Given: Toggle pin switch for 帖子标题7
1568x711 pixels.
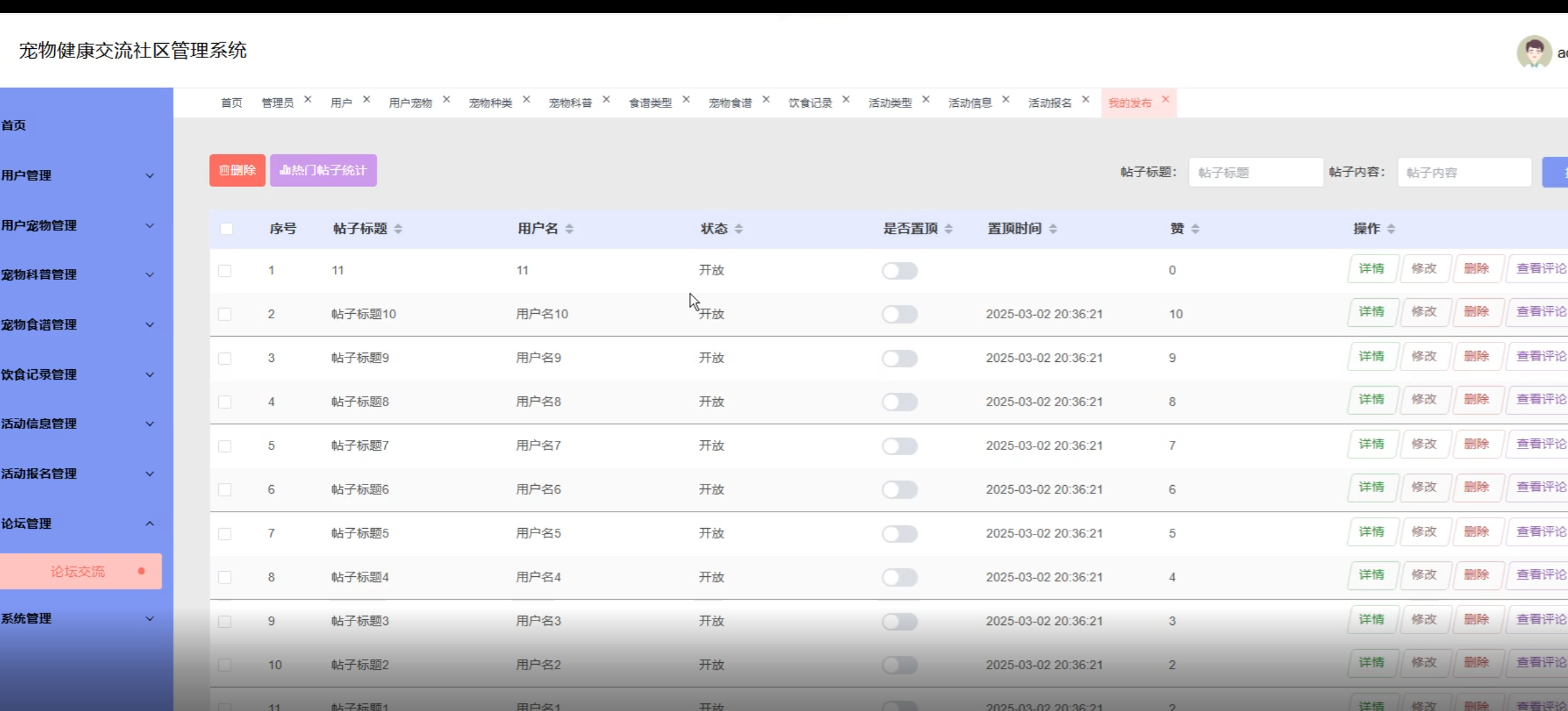Looking at the screenshot, I should click(x=899, y=446).
